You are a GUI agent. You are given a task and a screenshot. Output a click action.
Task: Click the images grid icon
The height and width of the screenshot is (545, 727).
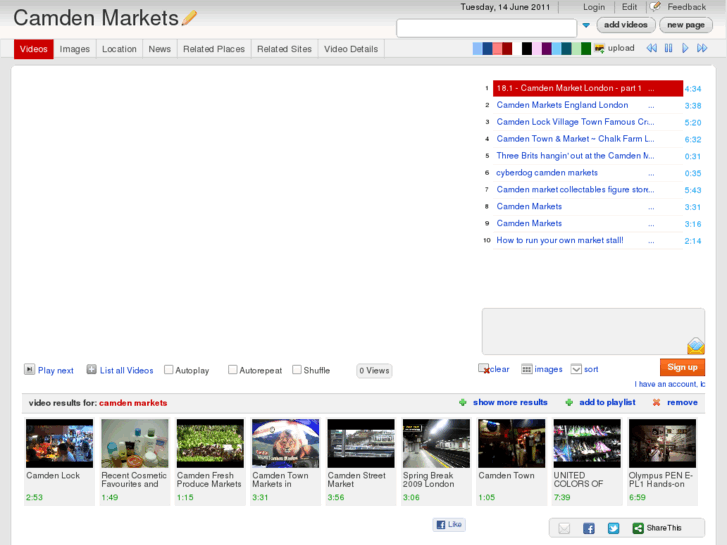tap(527, 369)
